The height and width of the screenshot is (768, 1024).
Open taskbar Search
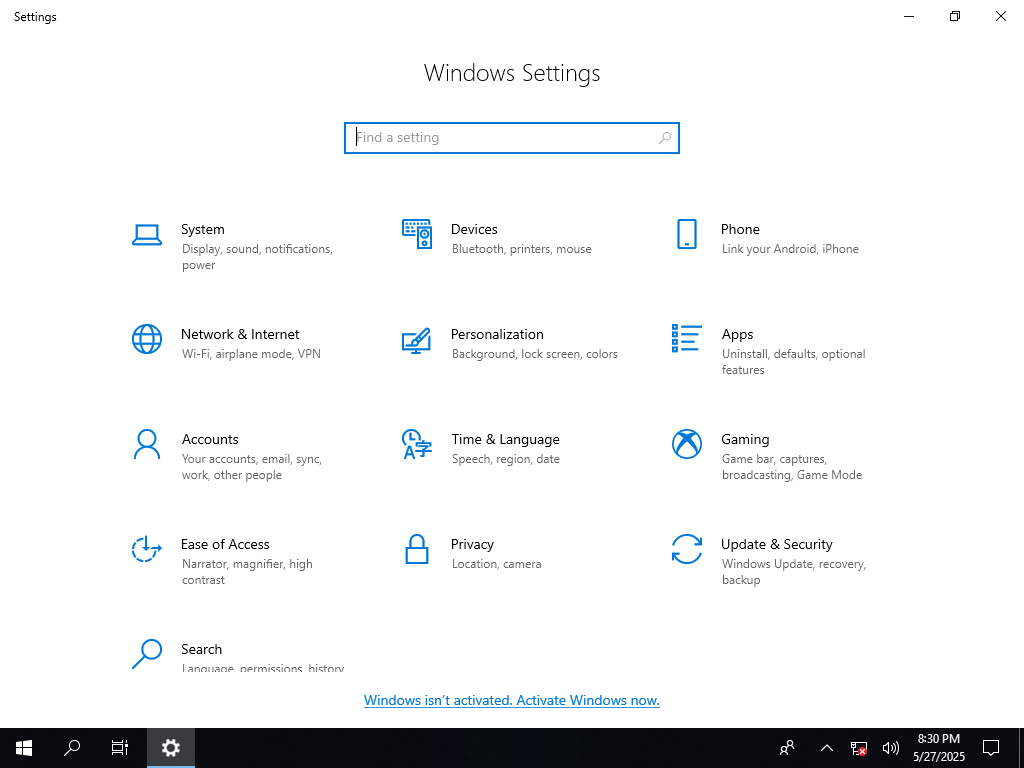coord(72,748)
